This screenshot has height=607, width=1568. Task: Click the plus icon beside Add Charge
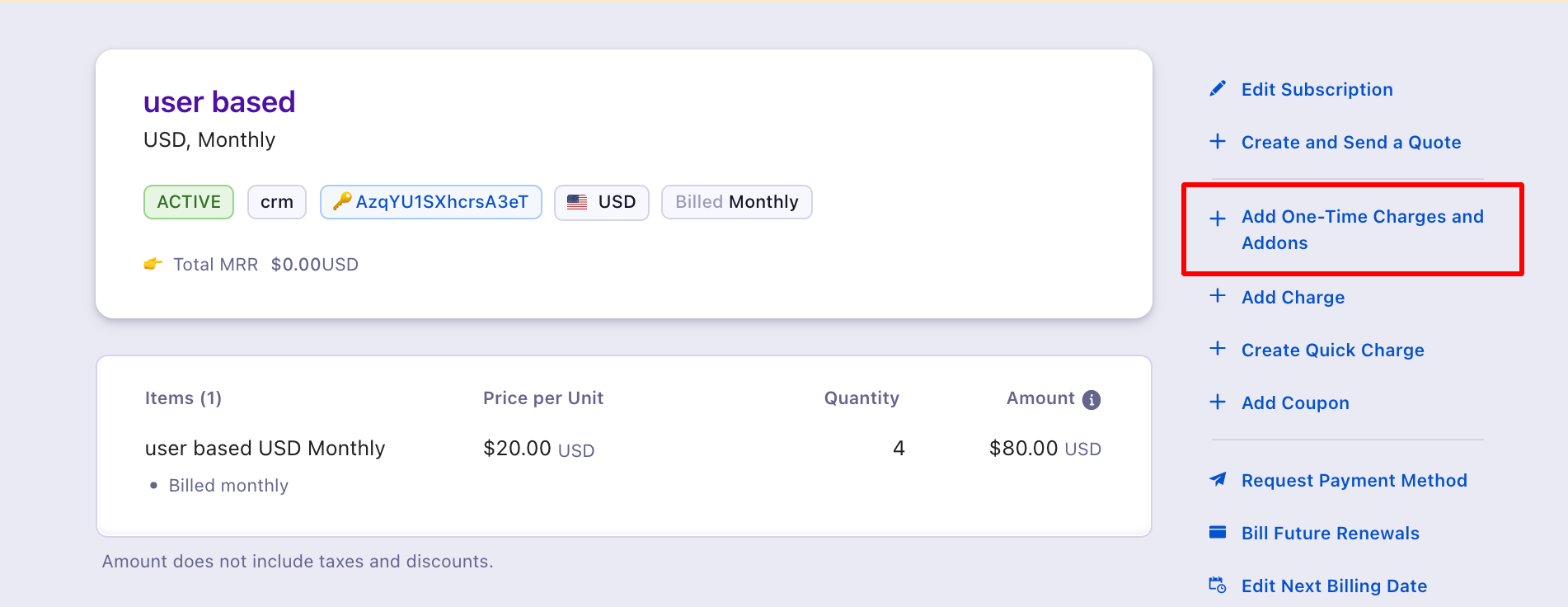coord(1218,295)
